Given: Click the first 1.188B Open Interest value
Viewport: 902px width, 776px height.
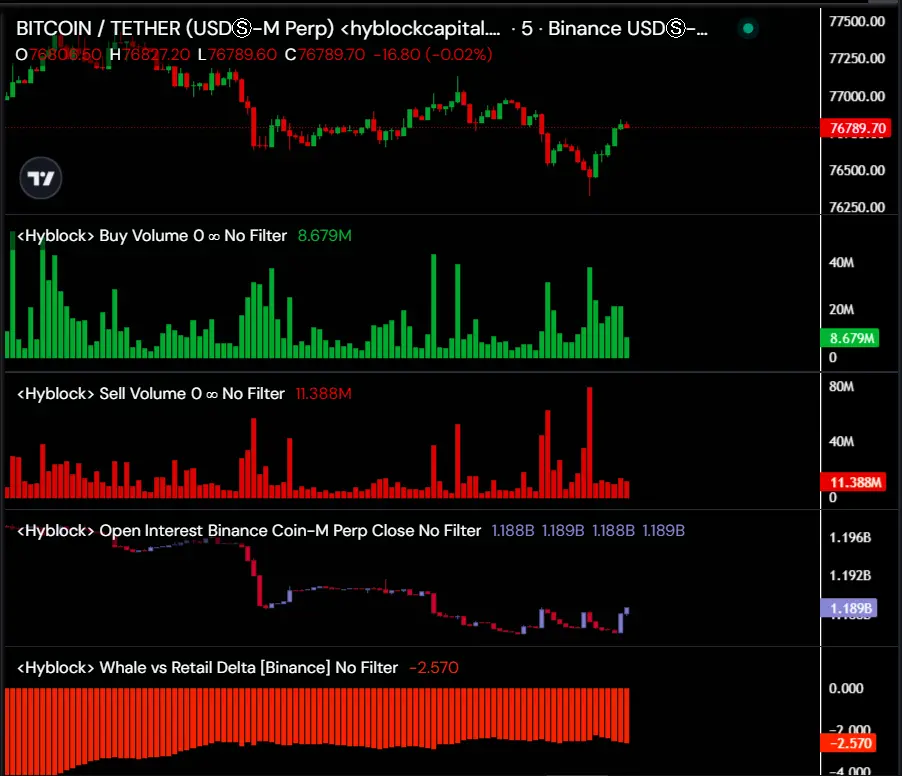Looking at the screenshot, I should point(513,530).
